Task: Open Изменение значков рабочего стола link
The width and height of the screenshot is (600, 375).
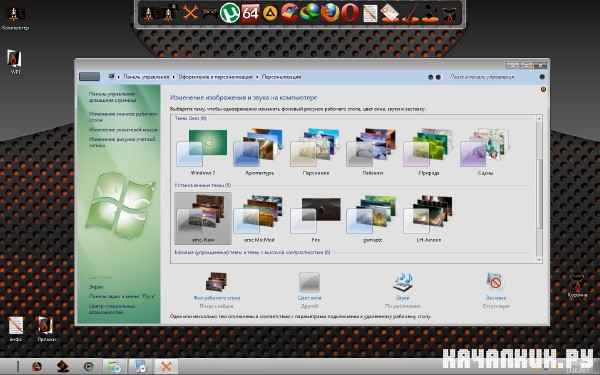Action: [123, 117]
